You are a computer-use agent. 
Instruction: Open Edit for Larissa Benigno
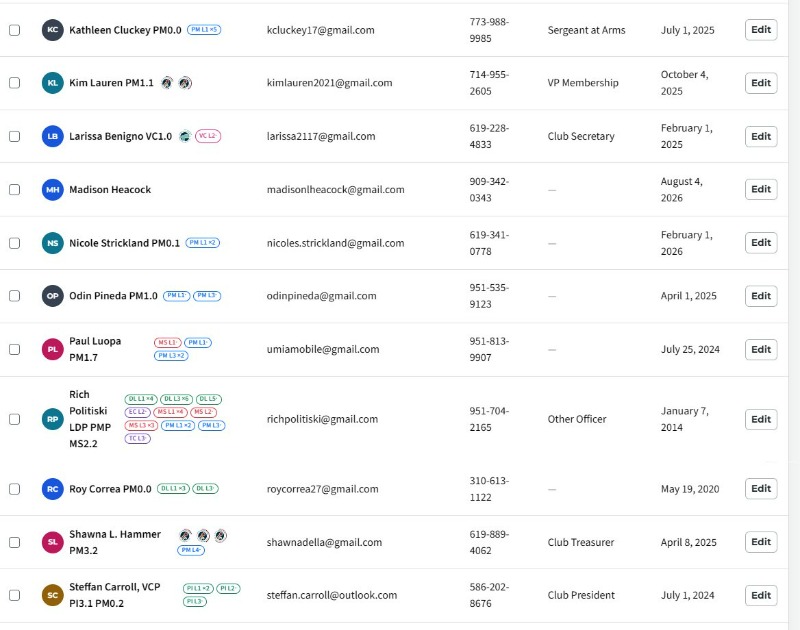[761, 136]
